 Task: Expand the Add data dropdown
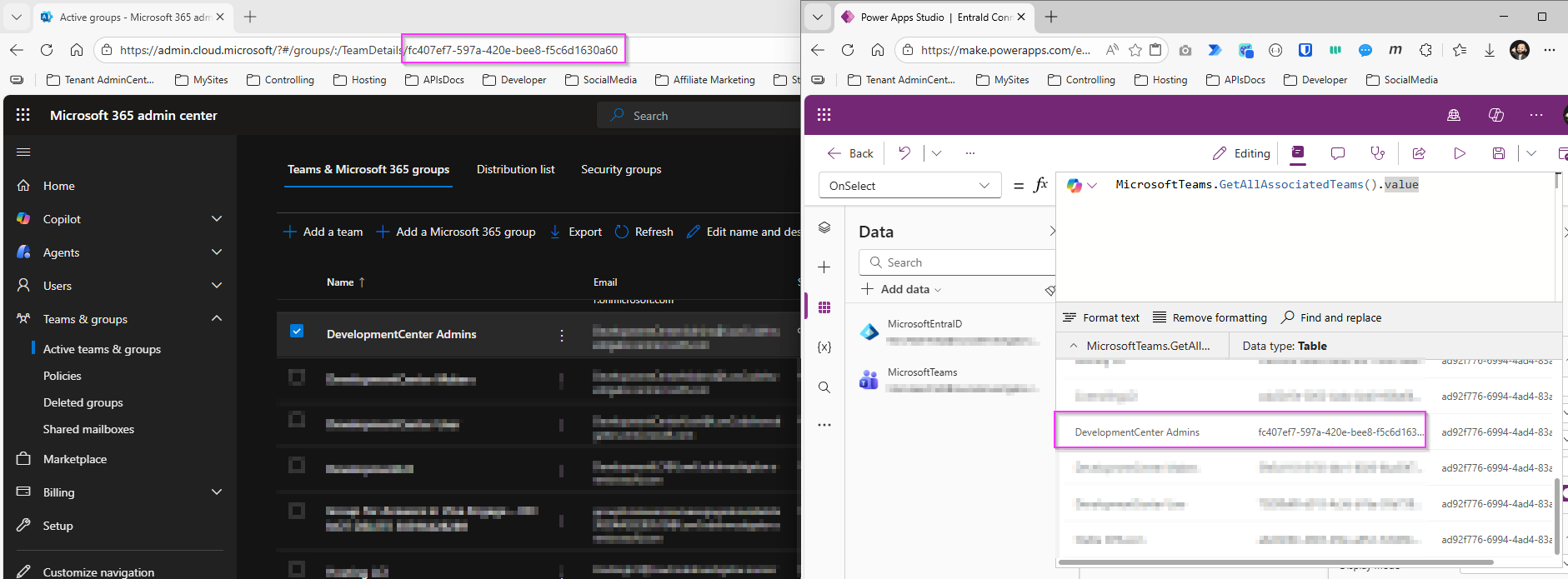click(906, 289)
